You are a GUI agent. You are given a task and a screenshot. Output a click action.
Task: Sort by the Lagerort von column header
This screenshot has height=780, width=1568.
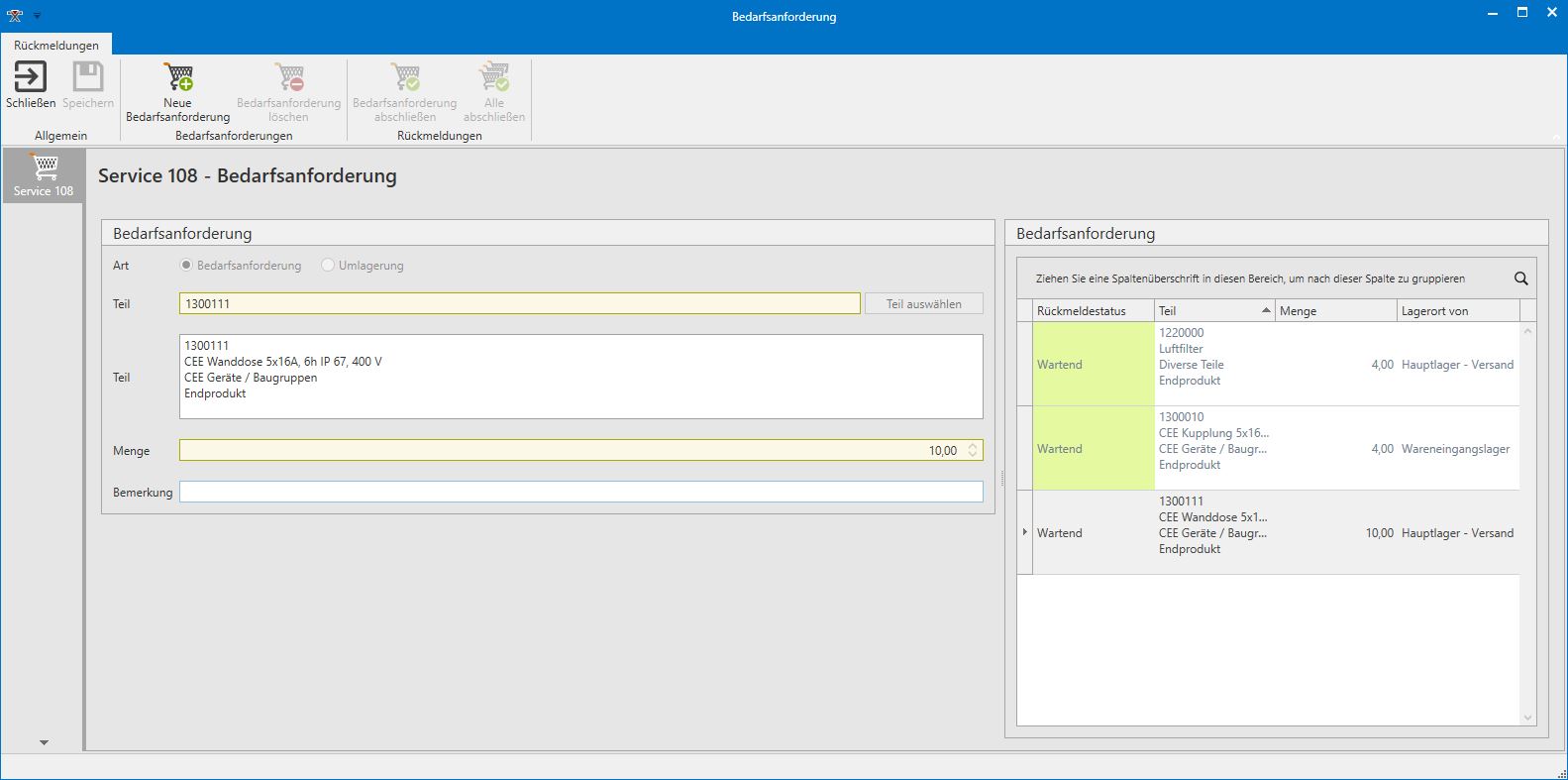click(x=1458, y=310)
